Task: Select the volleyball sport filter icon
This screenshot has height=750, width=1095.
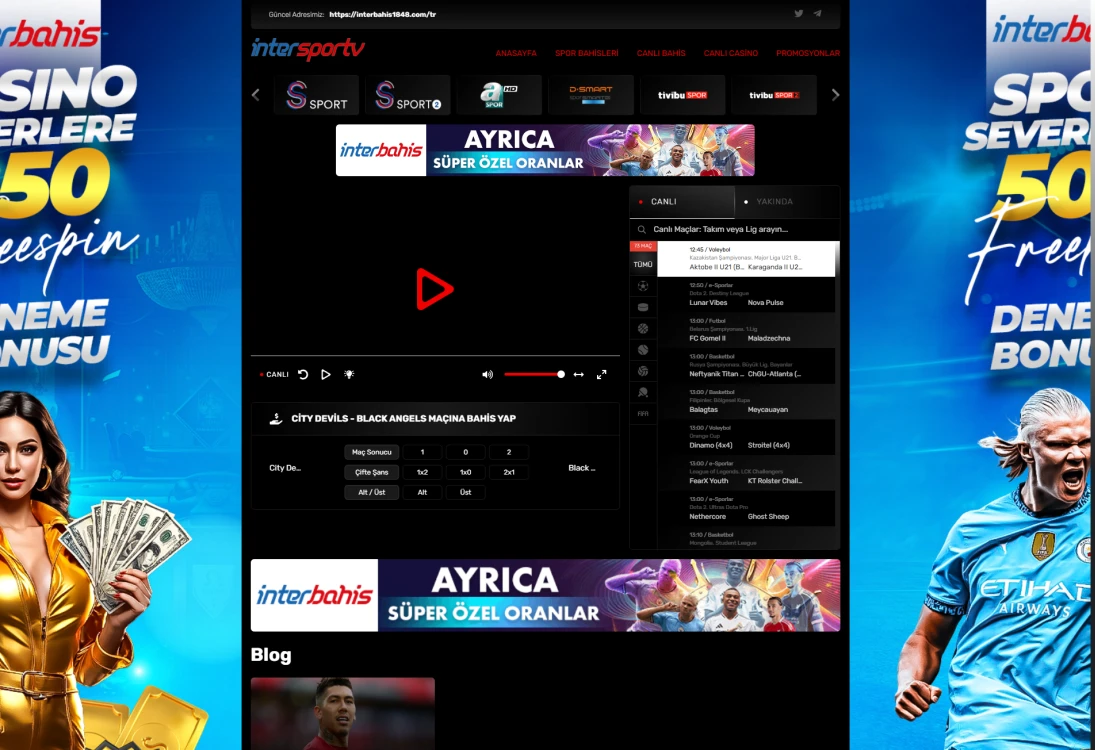Action: pos(643,371)
